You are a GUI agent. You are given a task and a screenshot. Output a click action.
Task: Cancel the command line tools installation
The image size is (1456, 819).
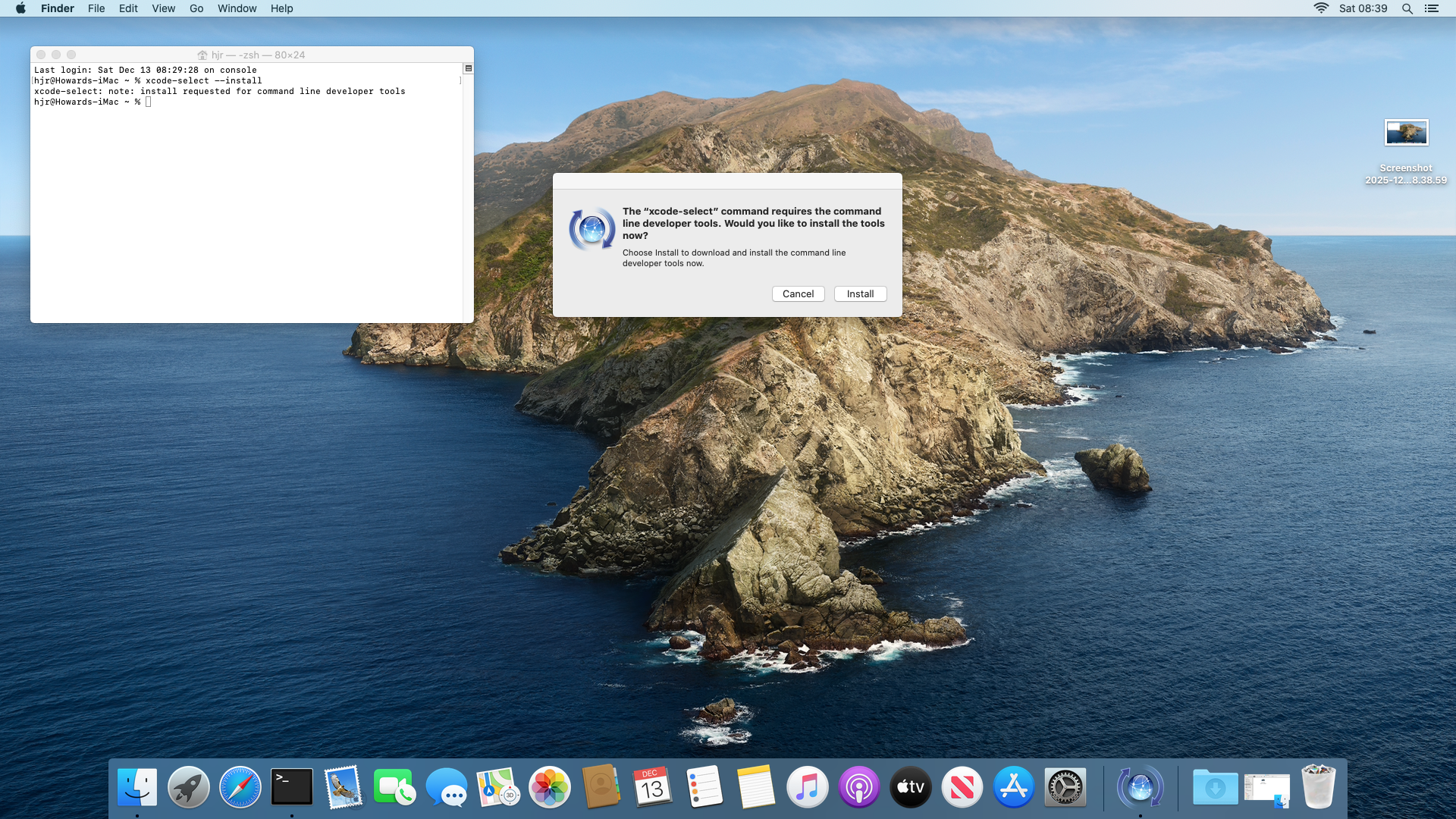click(798, 293)
